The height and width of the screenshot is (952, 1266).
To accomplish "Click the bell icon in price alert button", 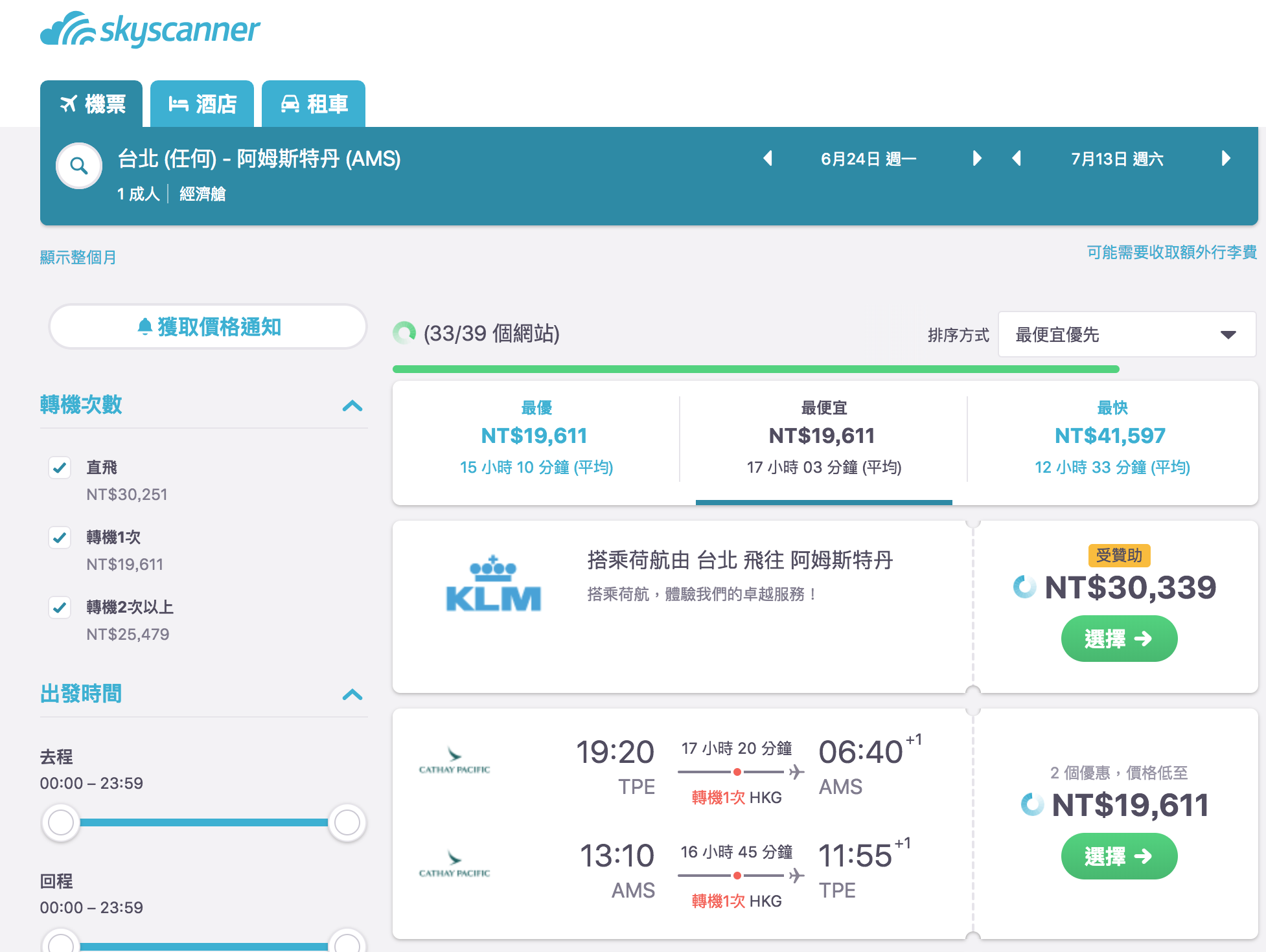I will pos(145,326).
